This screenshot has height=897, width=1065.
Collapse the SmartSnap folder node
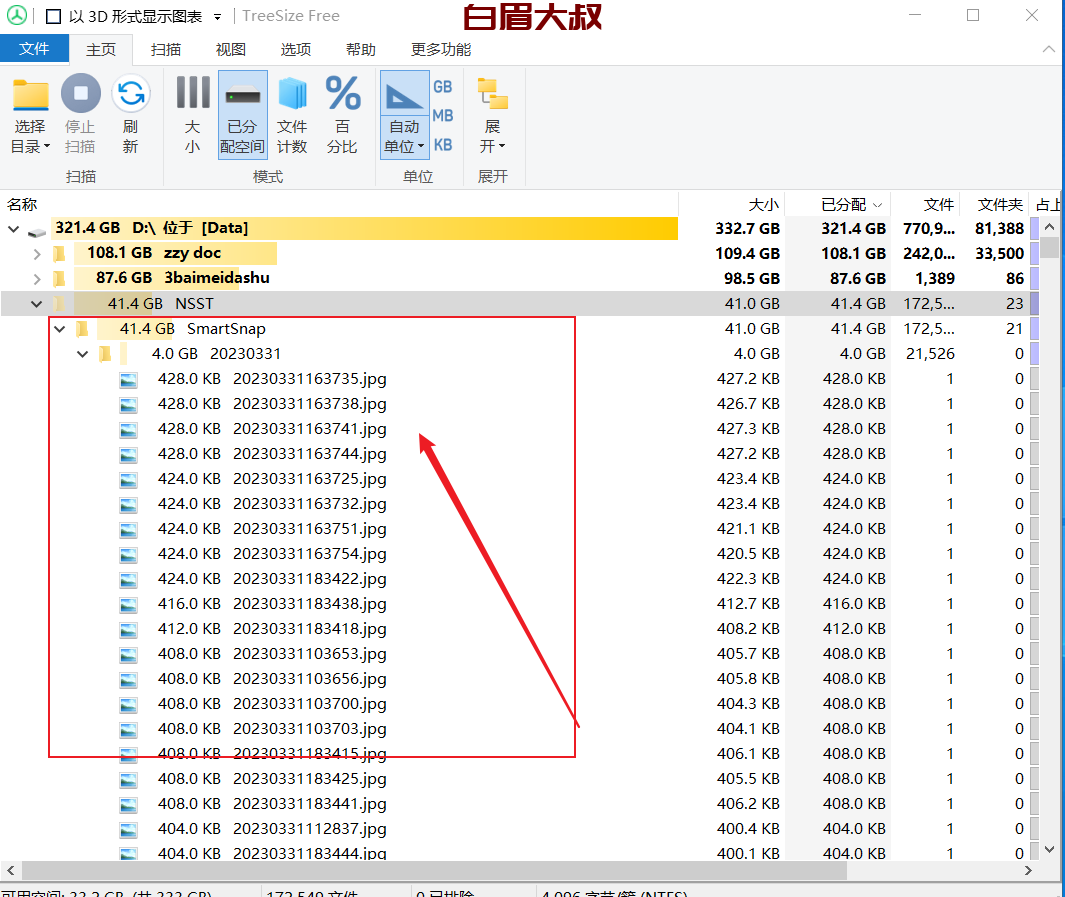60,329
